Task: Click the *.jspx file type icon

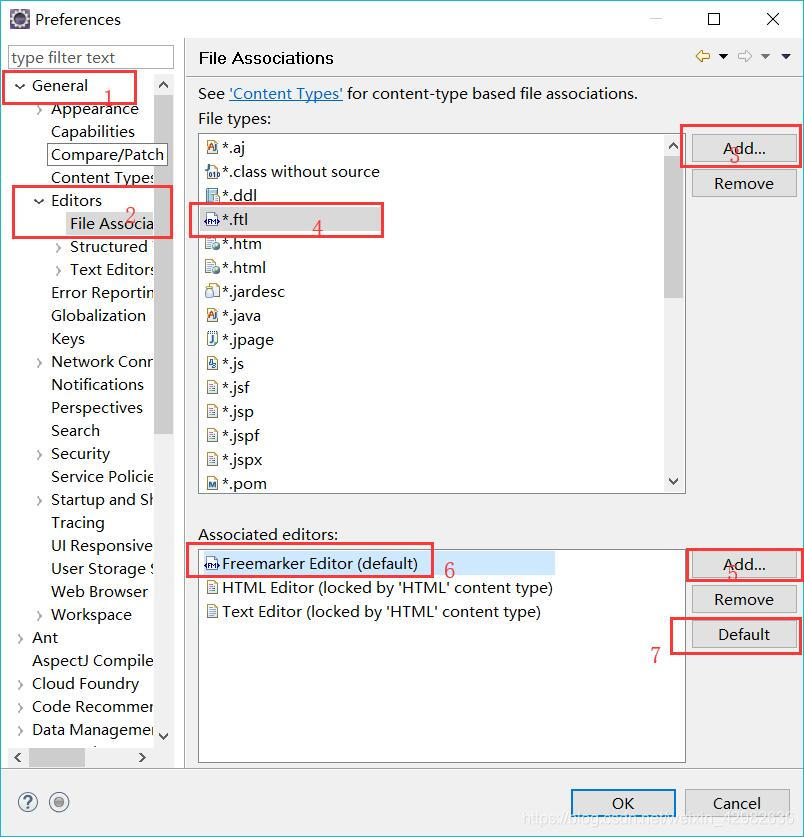Action: [212, 459]
